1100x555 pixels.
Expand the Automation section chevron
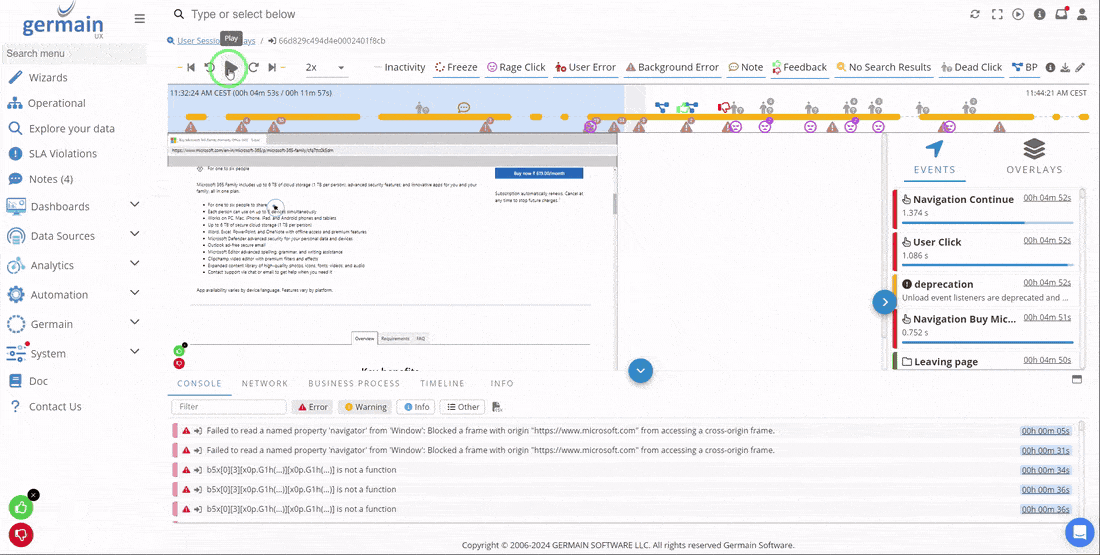pos(135,293)
